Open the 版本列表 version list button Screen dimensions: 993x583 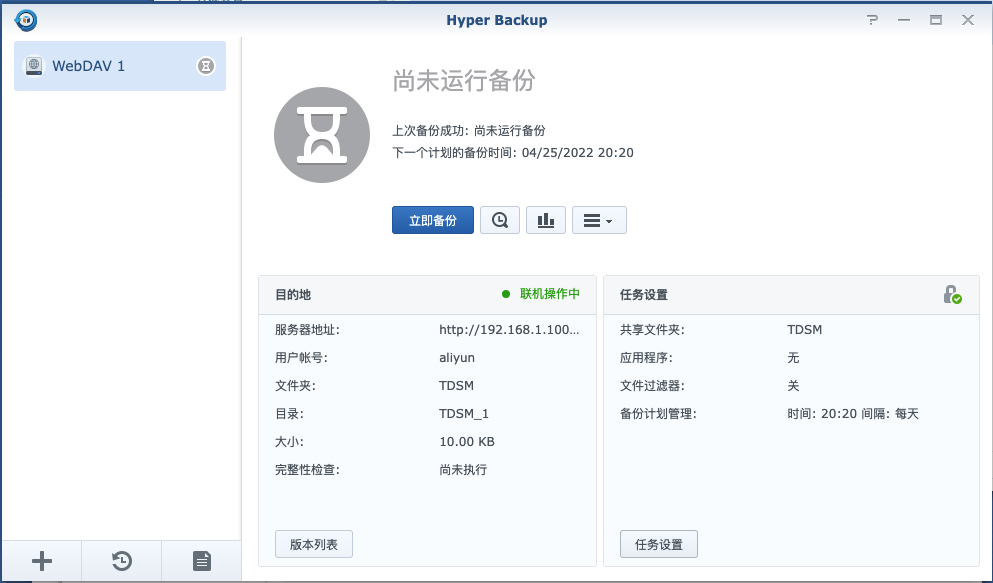coord(313,544)
